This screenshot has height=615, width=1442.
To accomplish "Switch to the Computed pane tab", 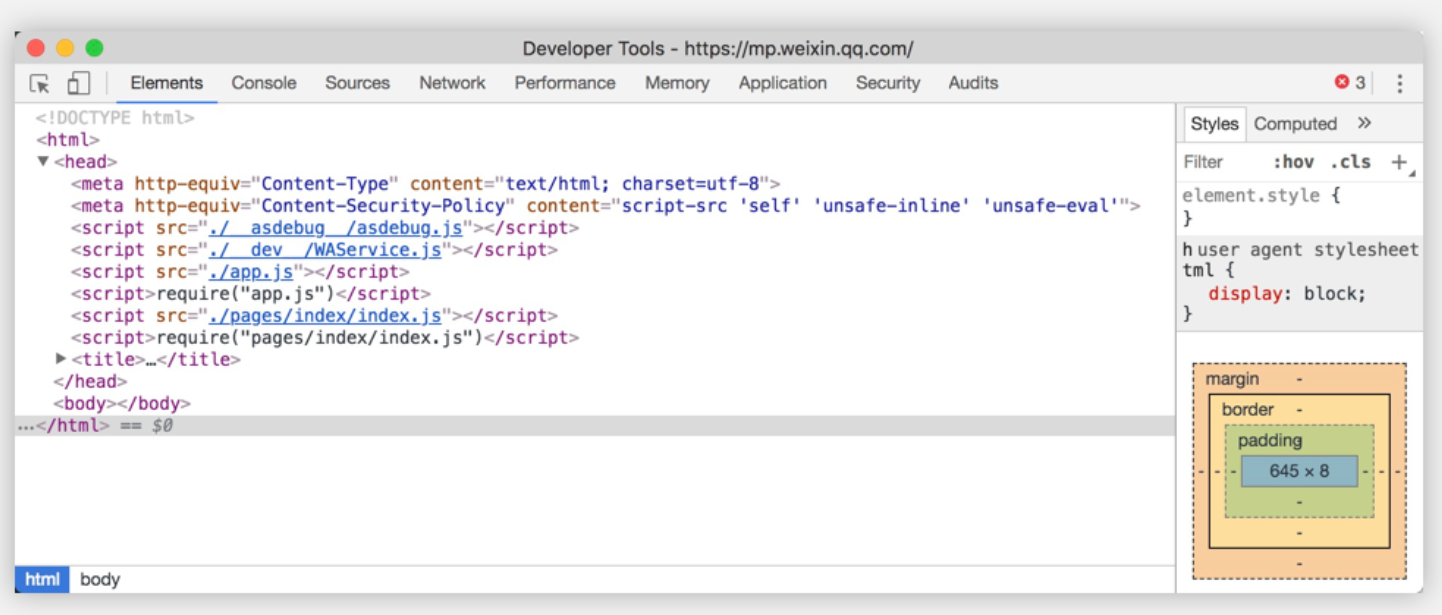I will pyautogui.click(x=1295, y=124).
